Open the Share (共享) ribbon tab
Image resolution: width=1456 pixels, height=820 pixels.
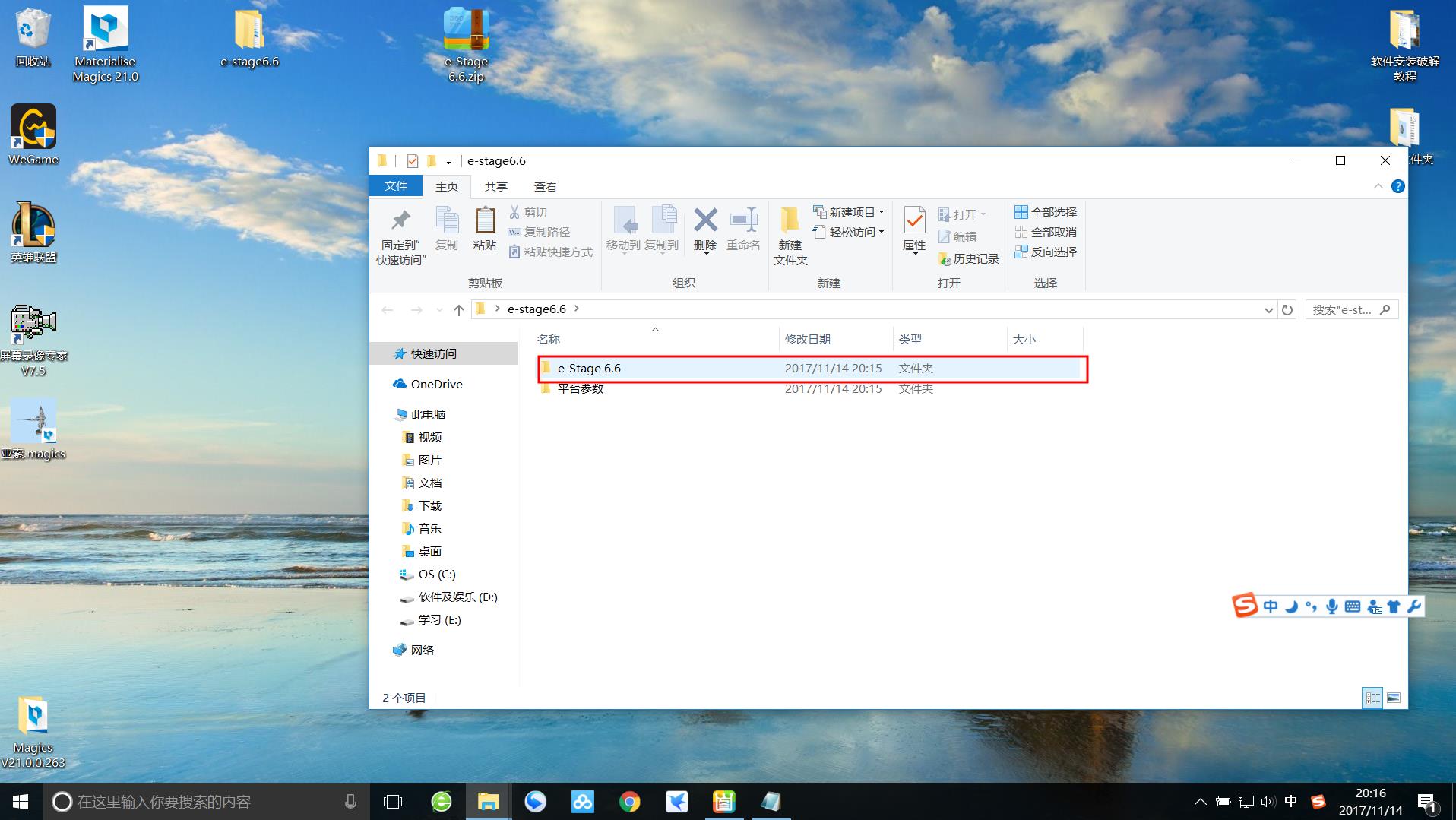tap(495, 186)
